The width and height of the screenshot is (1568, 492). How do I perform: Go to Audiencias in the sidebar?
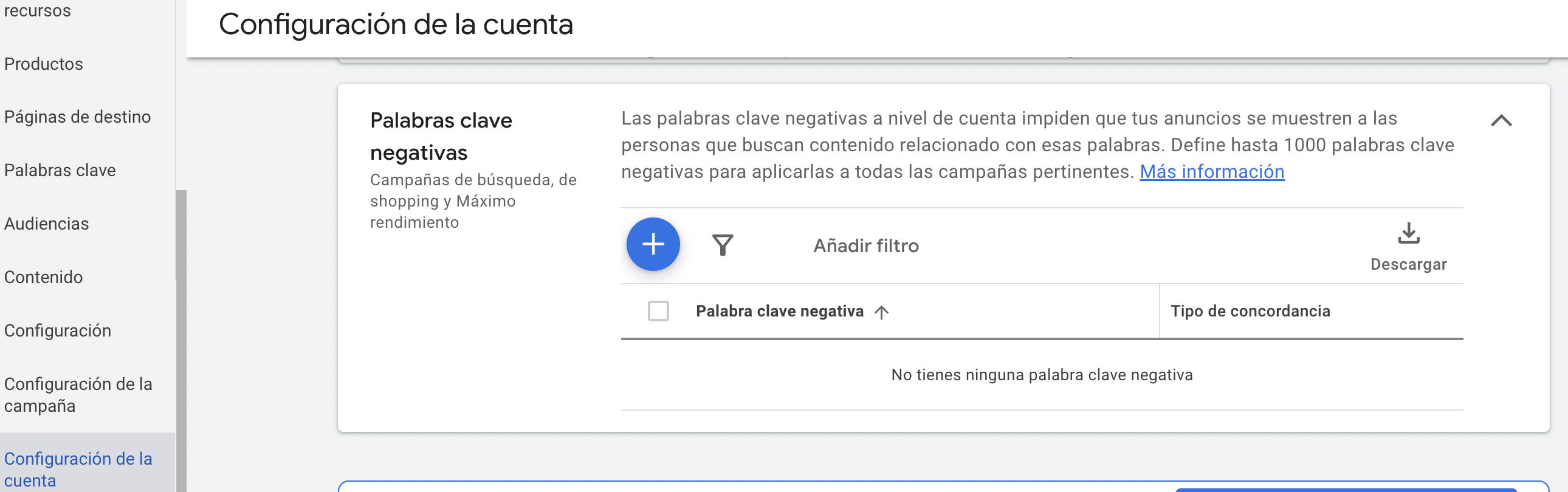point(46,224)
